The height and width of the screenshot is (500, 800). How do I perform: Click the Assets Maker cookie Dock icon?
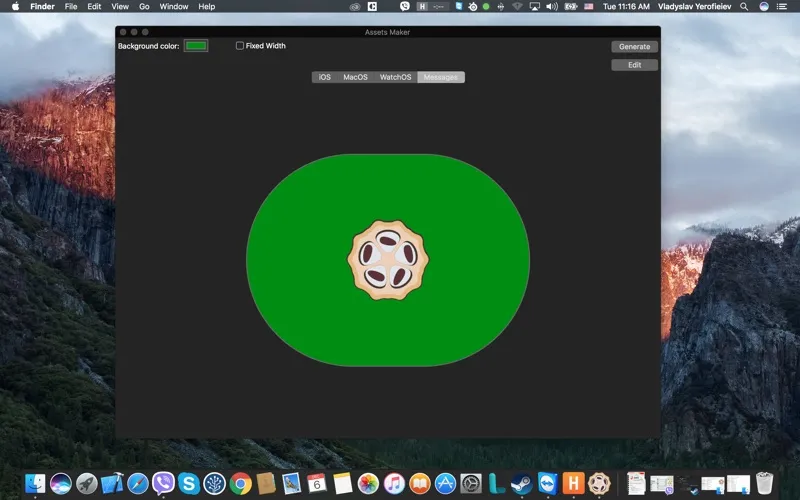[599, 484]
